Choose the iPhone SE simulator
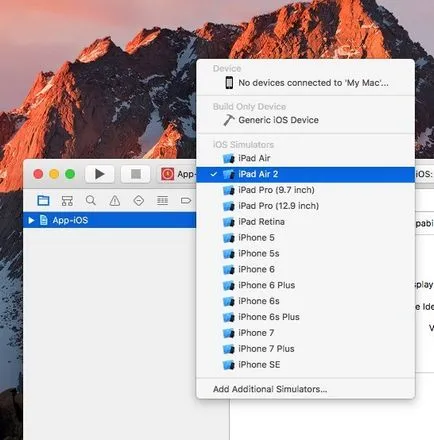 (306, 365)
